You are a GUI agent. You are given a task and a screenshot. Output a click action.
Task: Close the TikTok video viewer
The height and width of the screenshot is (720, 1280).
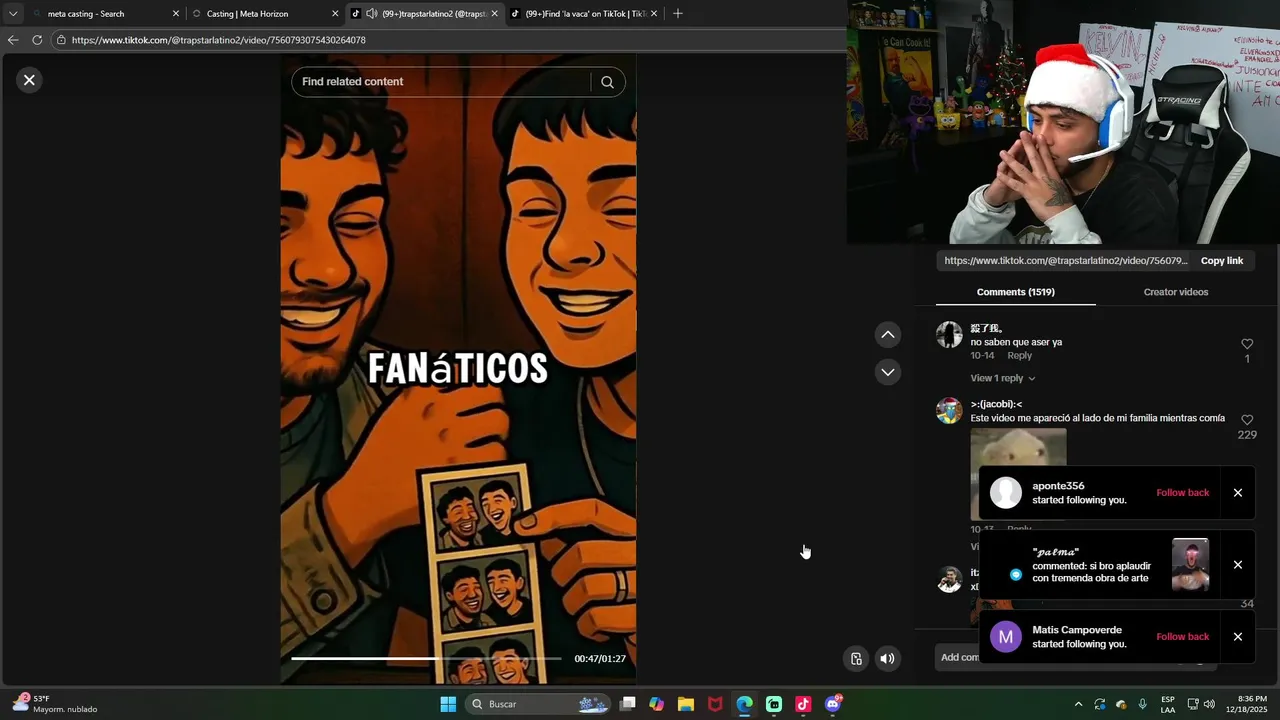coord(29,80)
